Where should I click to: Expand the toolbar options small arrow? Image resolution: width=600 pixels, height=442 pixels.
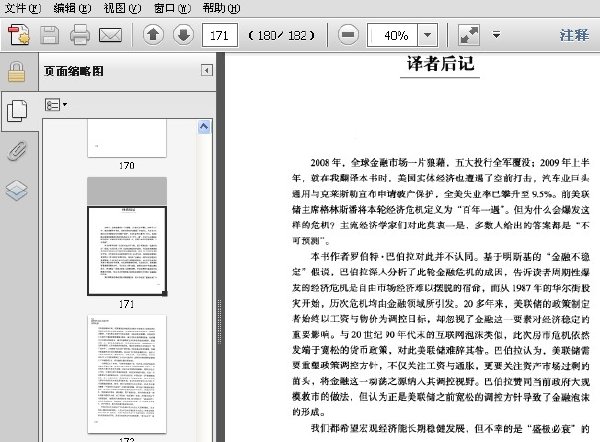[x=496, y=35]
